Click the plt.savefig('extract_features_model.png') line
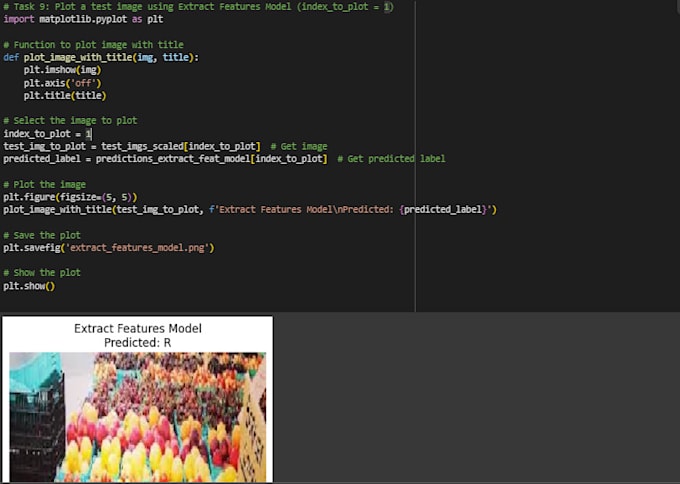This screenshot has height=484, width=680. (x=109, y=248)
